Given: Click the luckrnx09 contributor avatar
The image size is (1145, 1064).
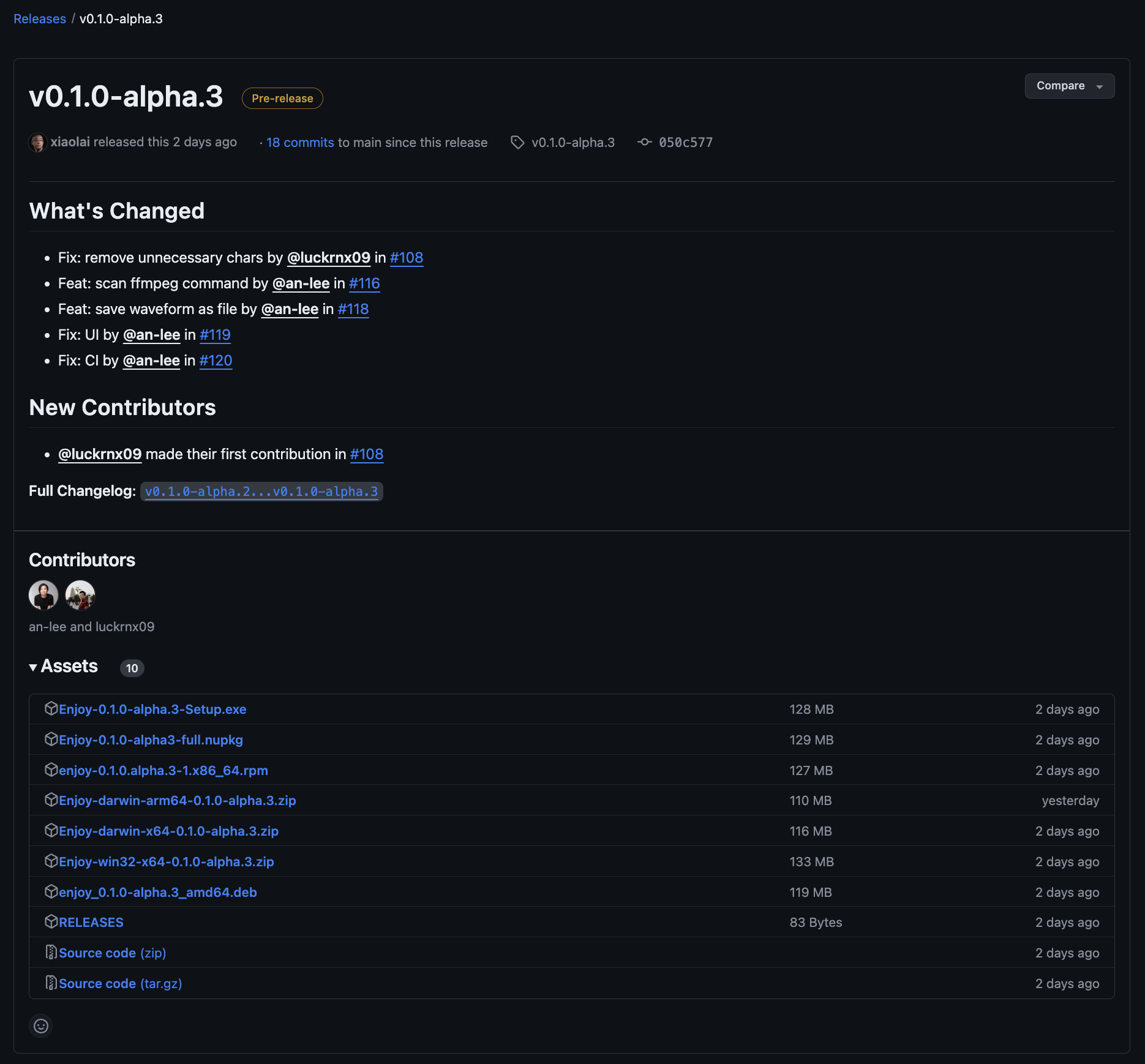Looking at the screenshot, I should pos(80,595).
